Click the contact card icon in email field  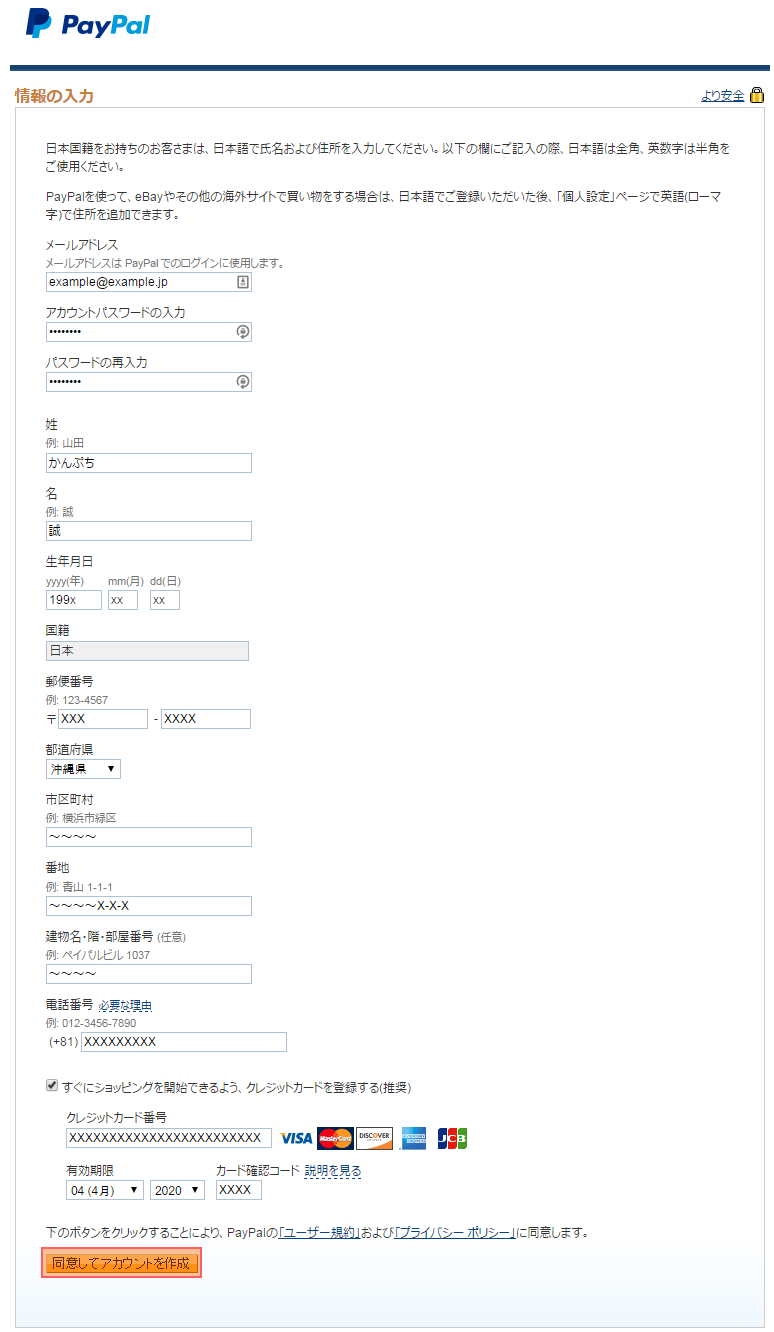(242, 283)
